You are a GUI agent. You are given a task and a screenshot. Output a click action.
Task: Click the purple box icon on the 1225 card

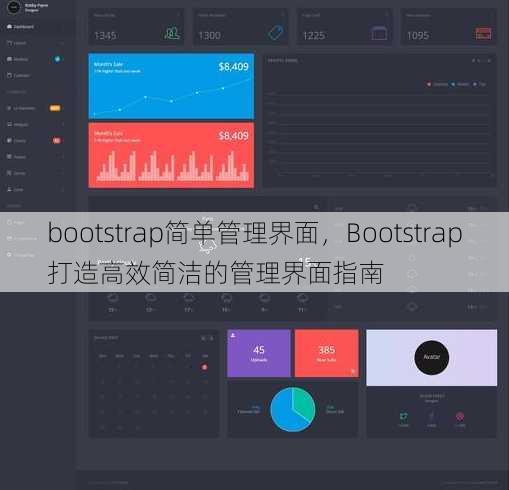point(379,33)
